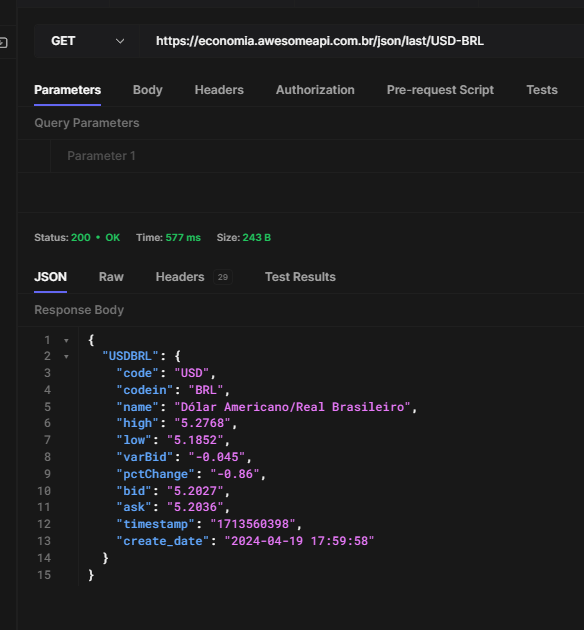This screenshot has width=584, height=630.
Task: Open the Authorization tab
Action: point(315,90)
